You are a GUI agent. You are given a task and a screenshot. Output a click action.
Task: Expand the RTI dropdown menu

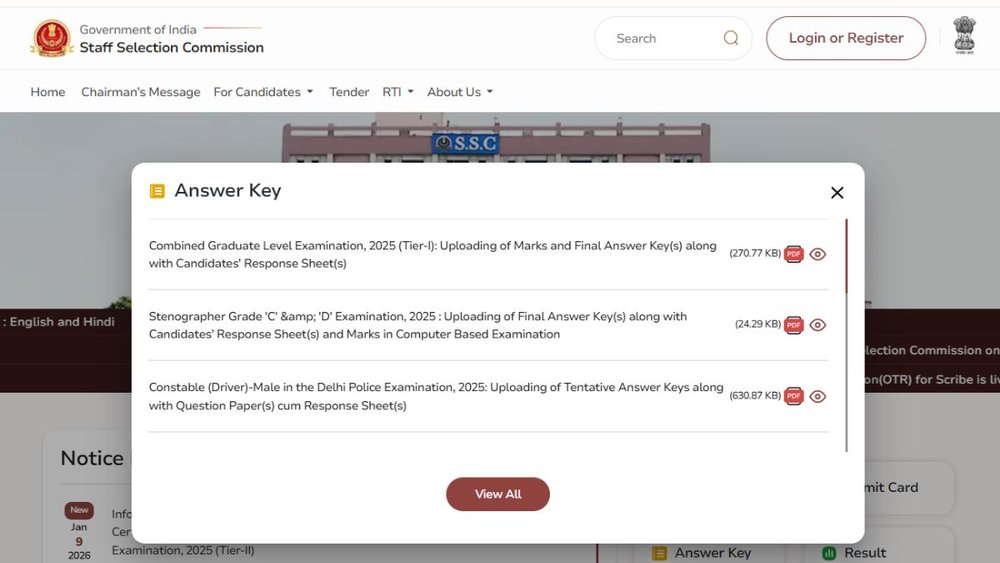(398, 92)
